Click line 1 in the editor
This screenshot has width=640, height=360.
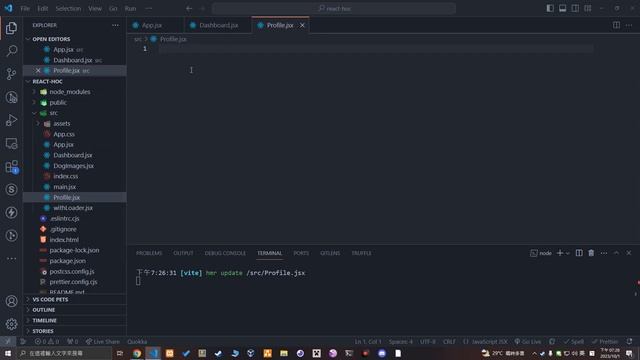coord(376,49)
